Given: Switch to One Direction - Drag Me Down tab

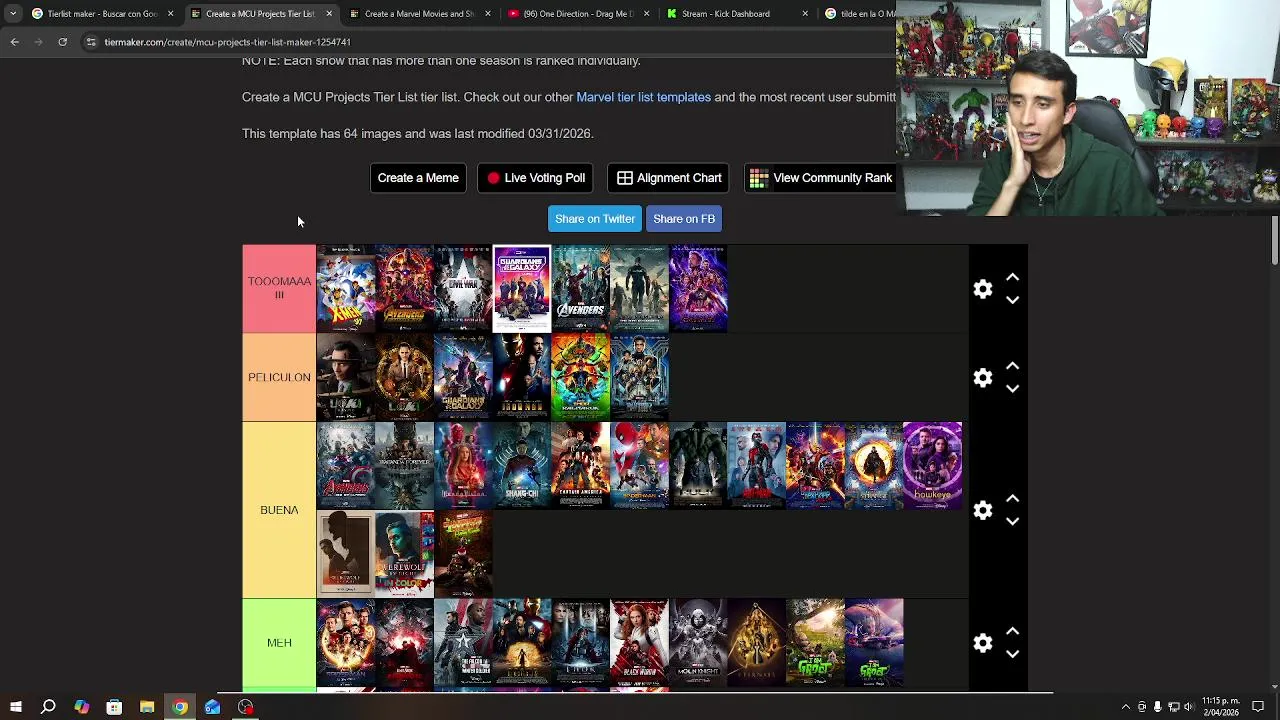Looking at the screenshot, I should (578, 14).
